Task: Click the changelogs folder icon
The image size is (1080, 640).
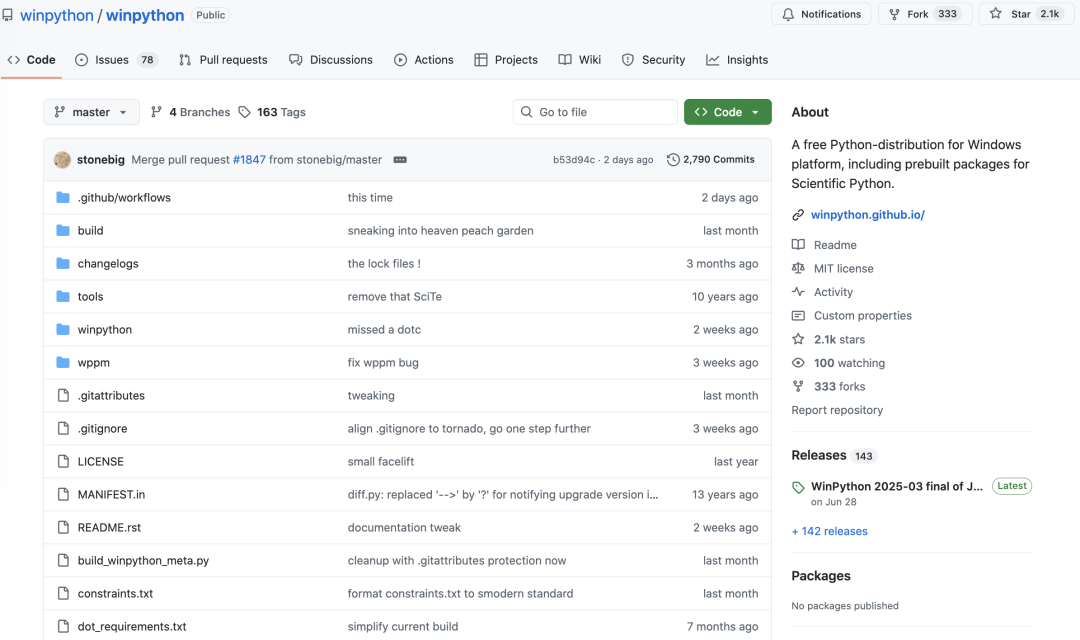Action: click(x=63, y=264)
